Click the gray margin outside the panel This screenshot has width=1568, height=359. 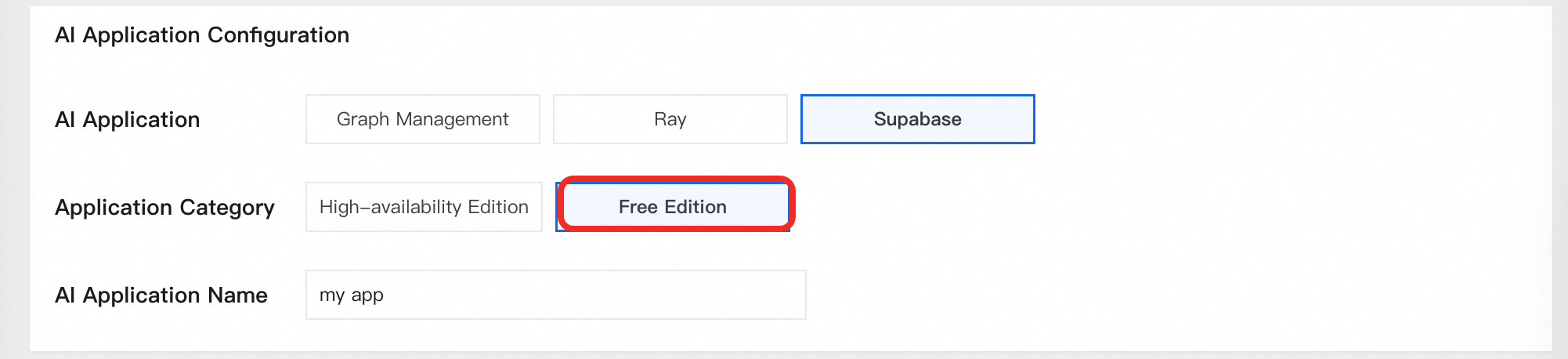[x=14, y=180]
